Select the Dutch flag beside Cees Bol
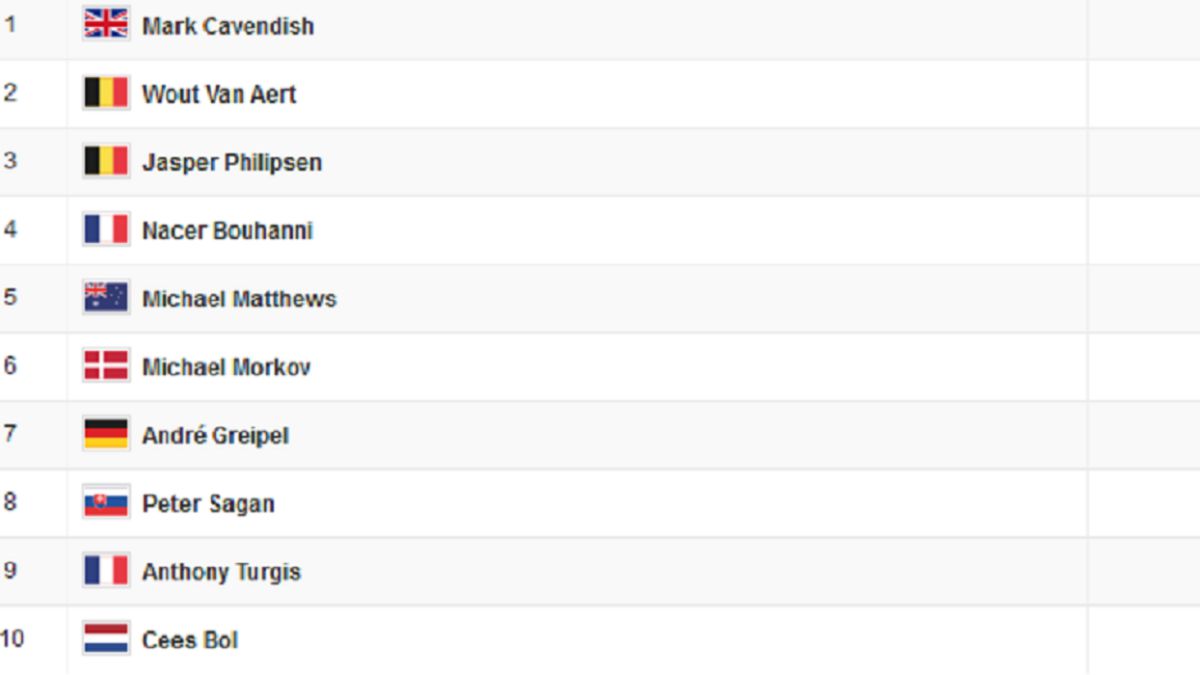The height and width of the screenshot is (675, 1200). 106,638
